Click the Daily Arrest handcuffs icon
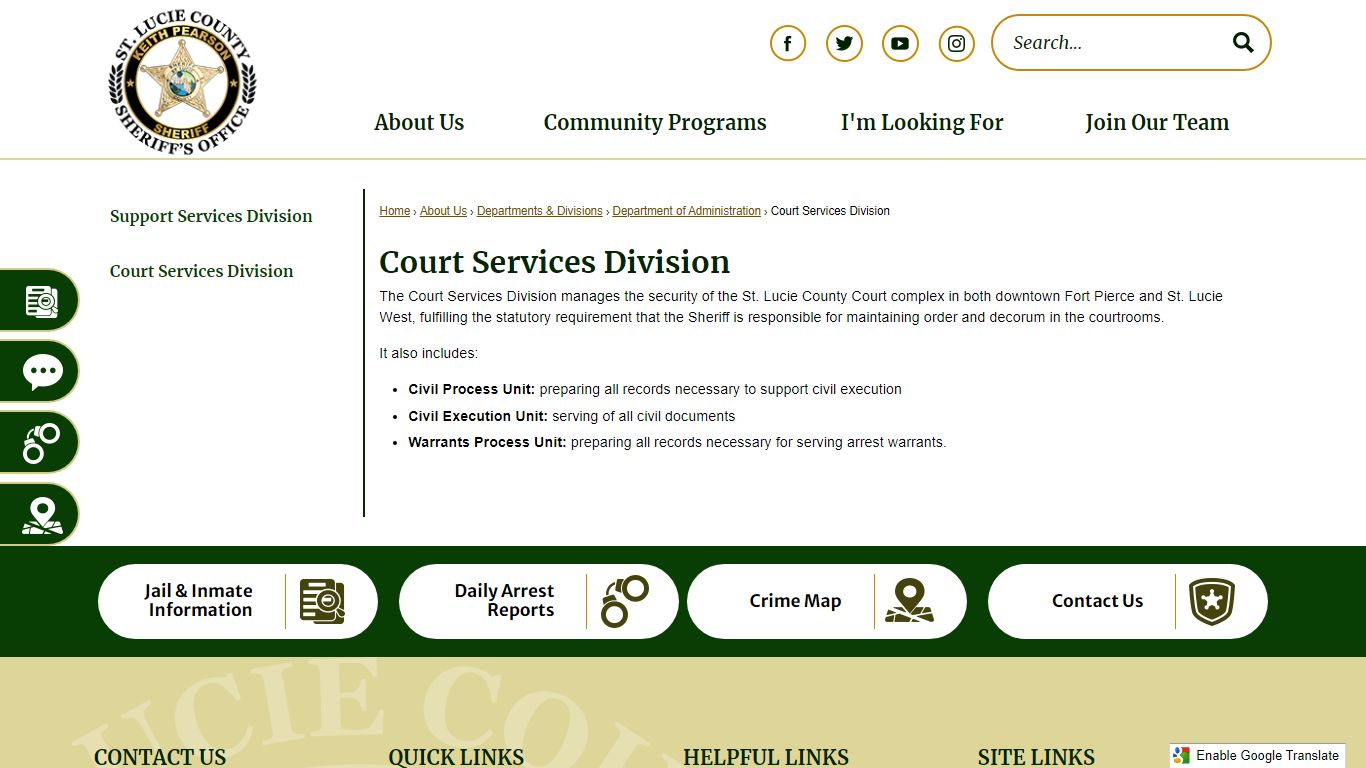 624,601
